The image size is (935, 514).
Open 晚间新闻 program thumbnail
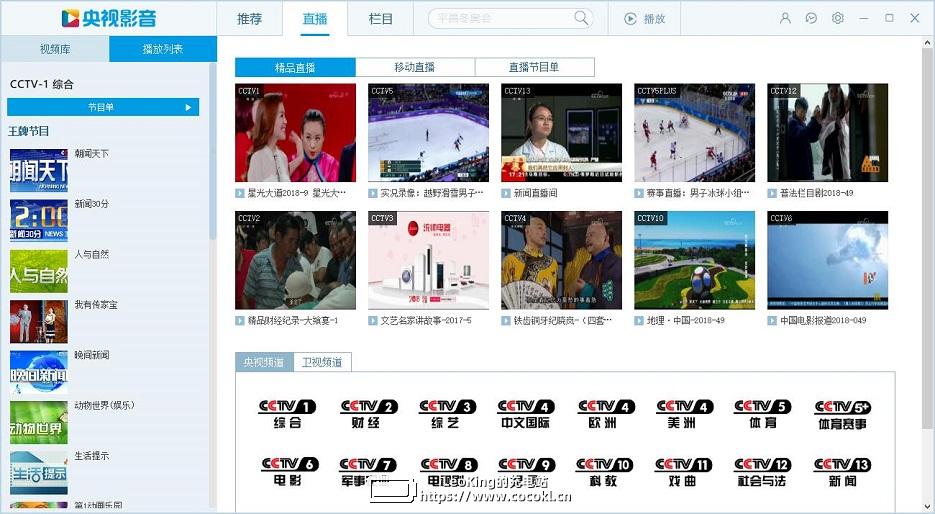pos(39,372)
